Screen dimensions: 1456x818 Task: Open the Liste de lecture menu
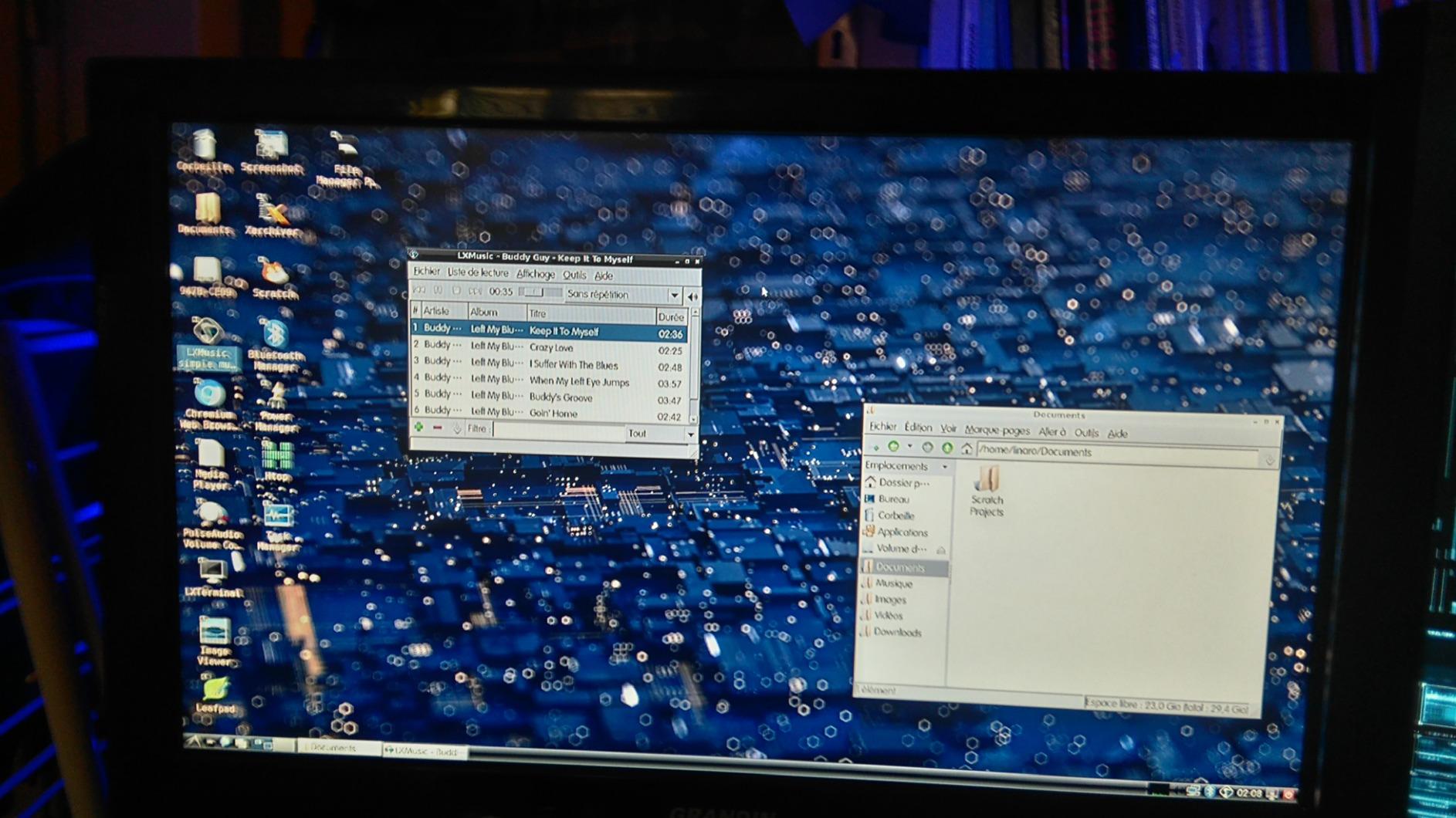pos(477,272)
